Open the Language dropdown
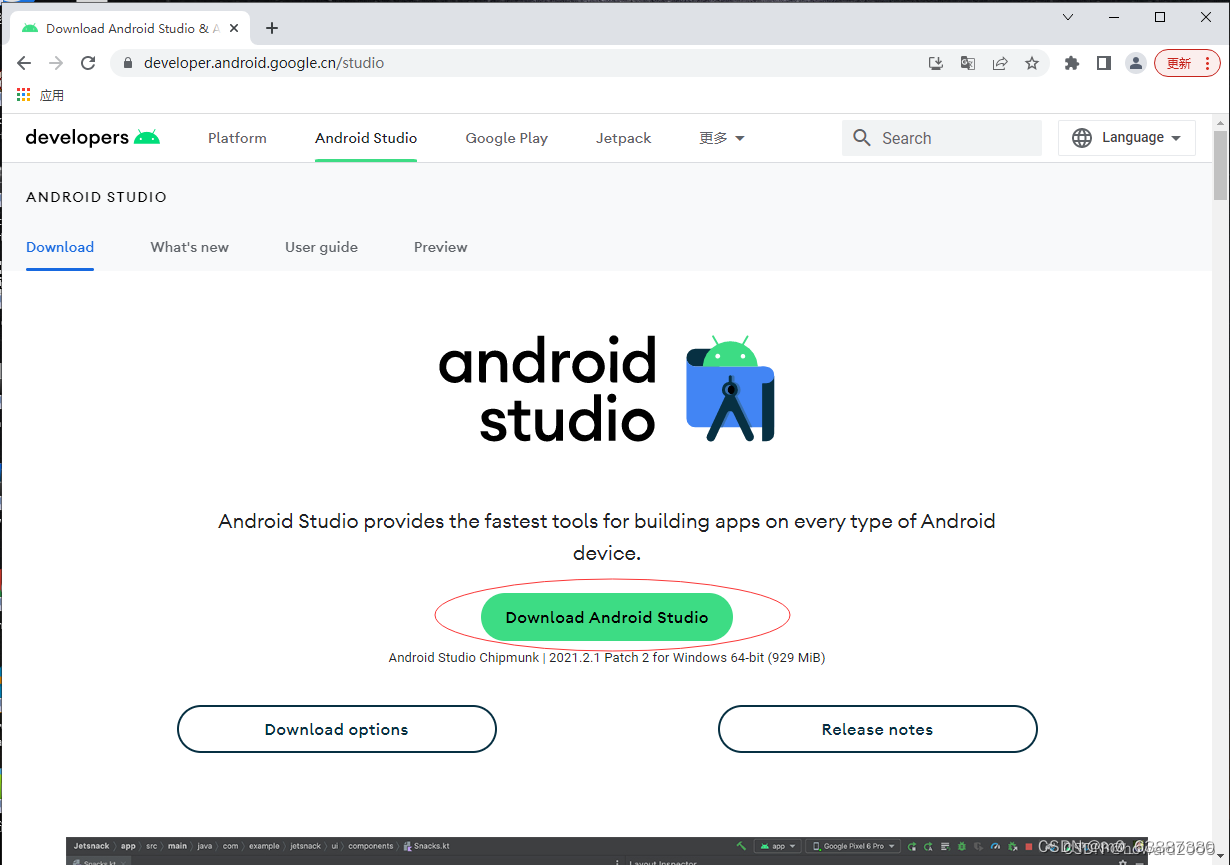The image size is (1230, 865). click(1127, 138)
